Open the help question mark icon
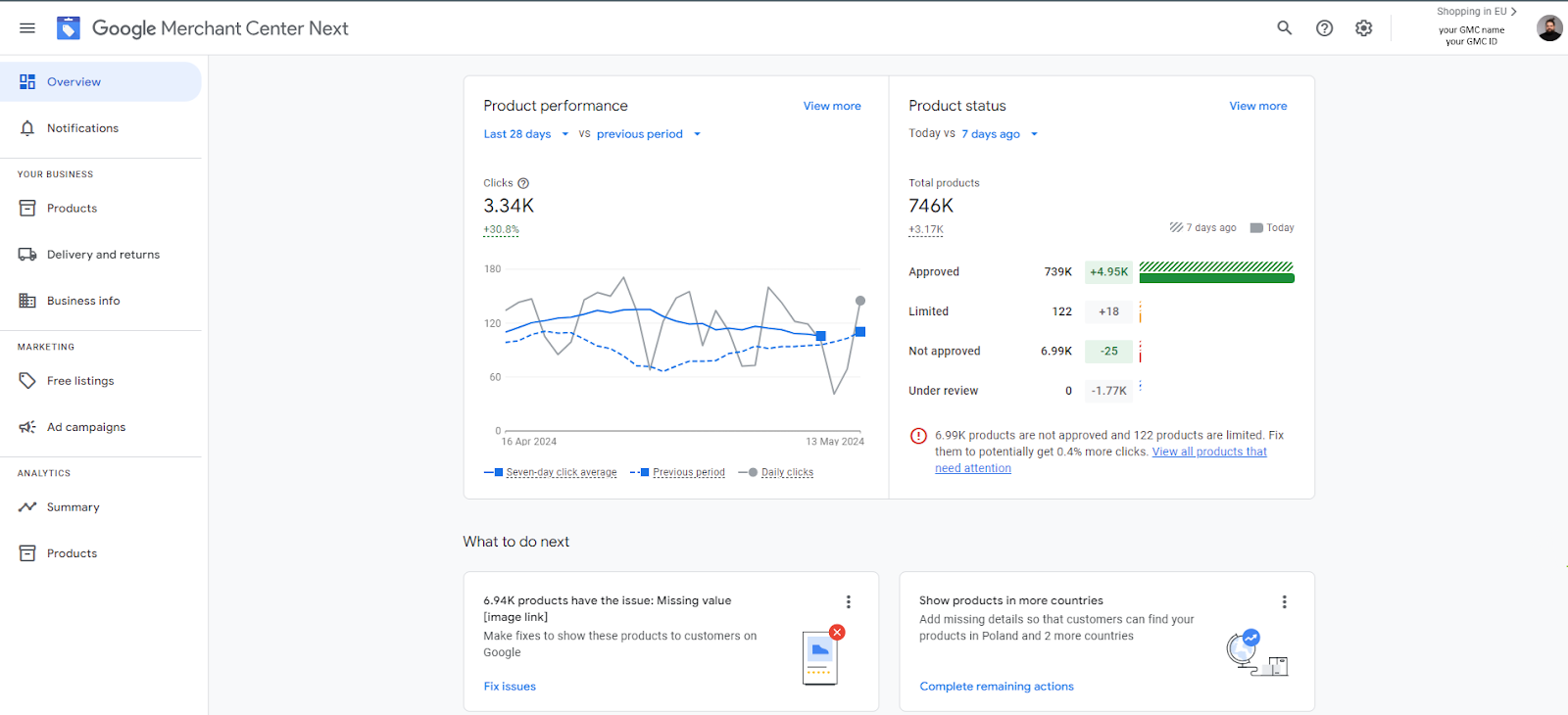The image size is (1568, 715). 1324,28
